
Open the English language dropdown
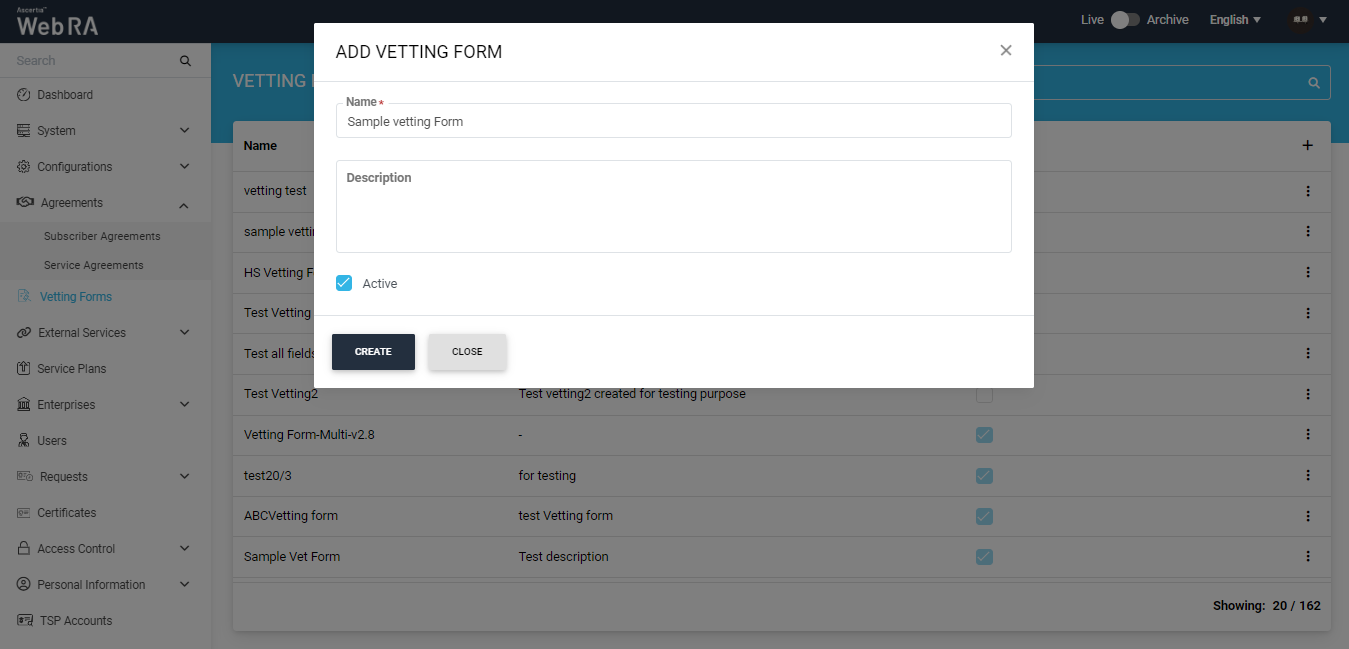pos(1235,20)
